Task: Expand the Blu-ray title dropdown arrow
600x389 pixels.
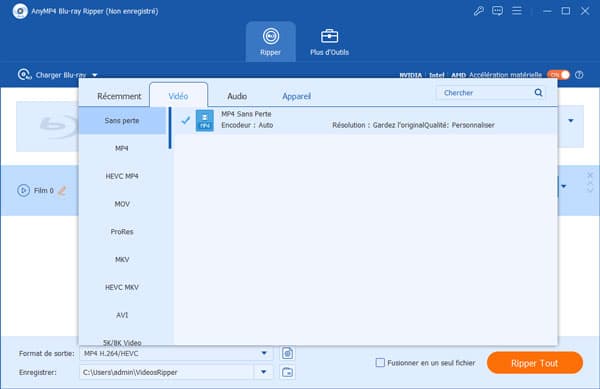Action: click(571, 120)
